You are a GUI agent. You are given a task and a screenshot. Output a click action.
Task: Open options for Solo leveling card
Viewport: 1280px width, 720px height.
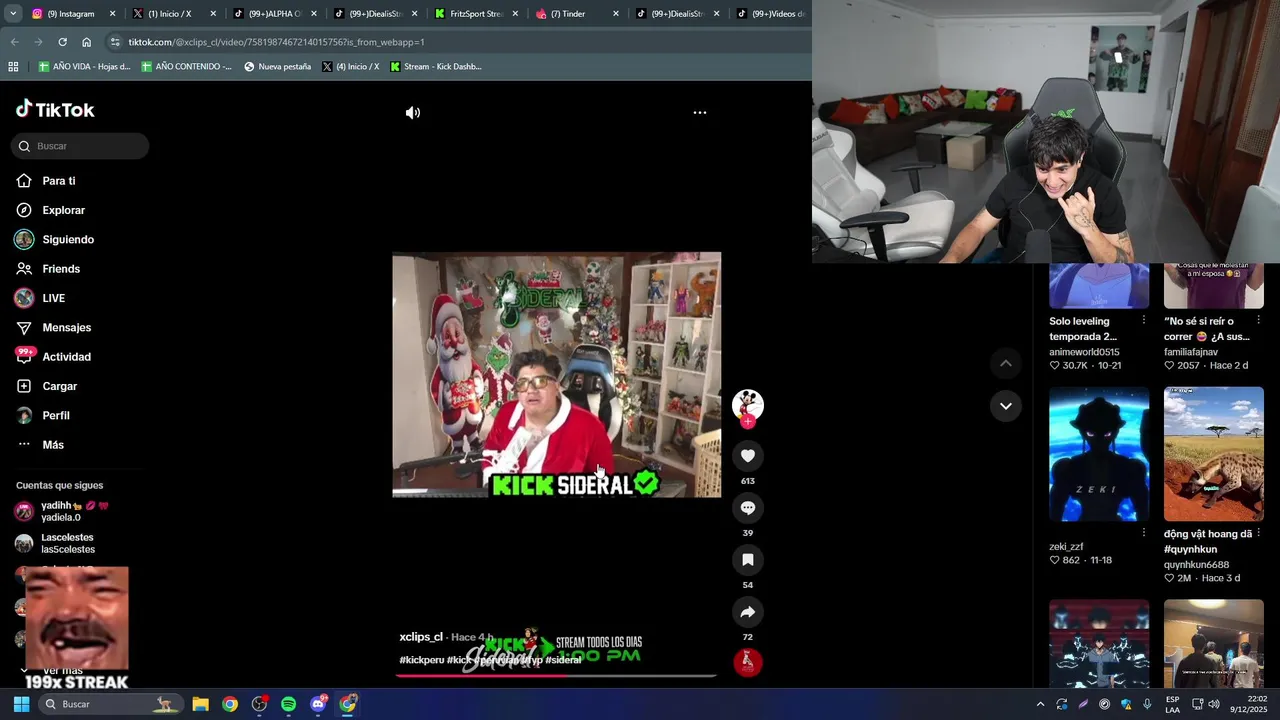(1143, 320)
